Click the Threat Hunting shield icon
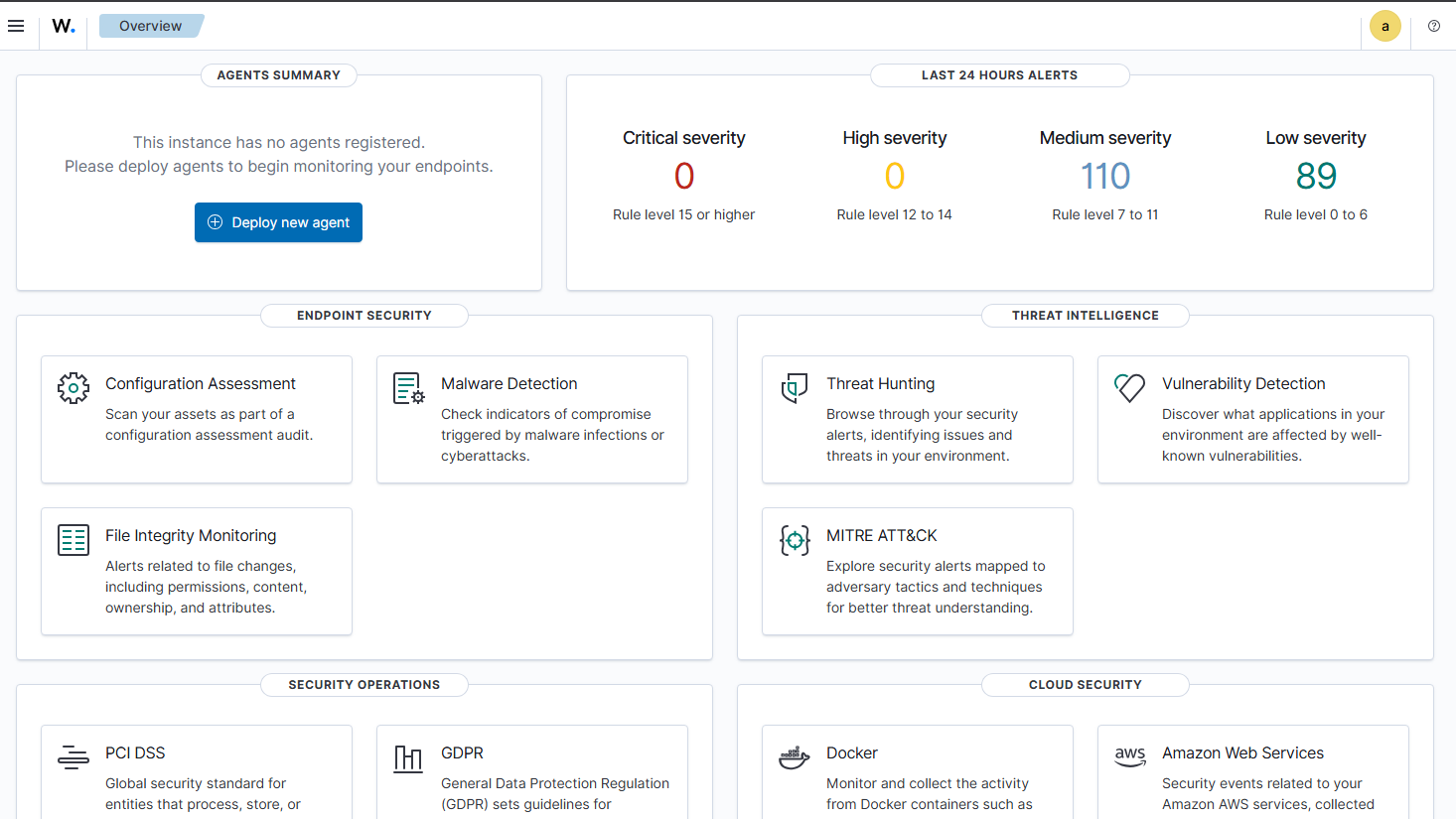 795,389
